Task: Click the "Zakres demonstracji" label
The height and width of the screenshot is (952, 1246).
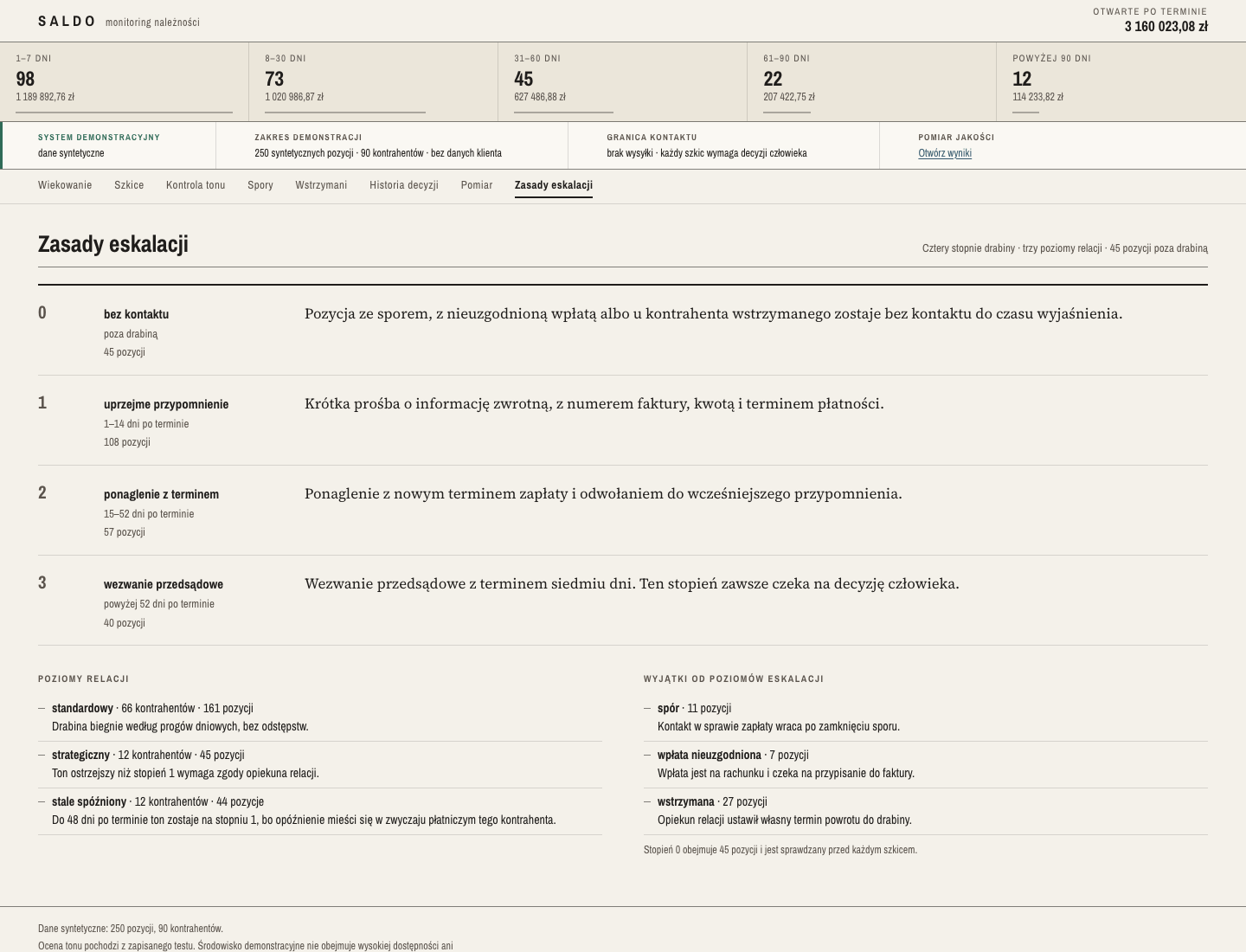Action: coord(308,138)
